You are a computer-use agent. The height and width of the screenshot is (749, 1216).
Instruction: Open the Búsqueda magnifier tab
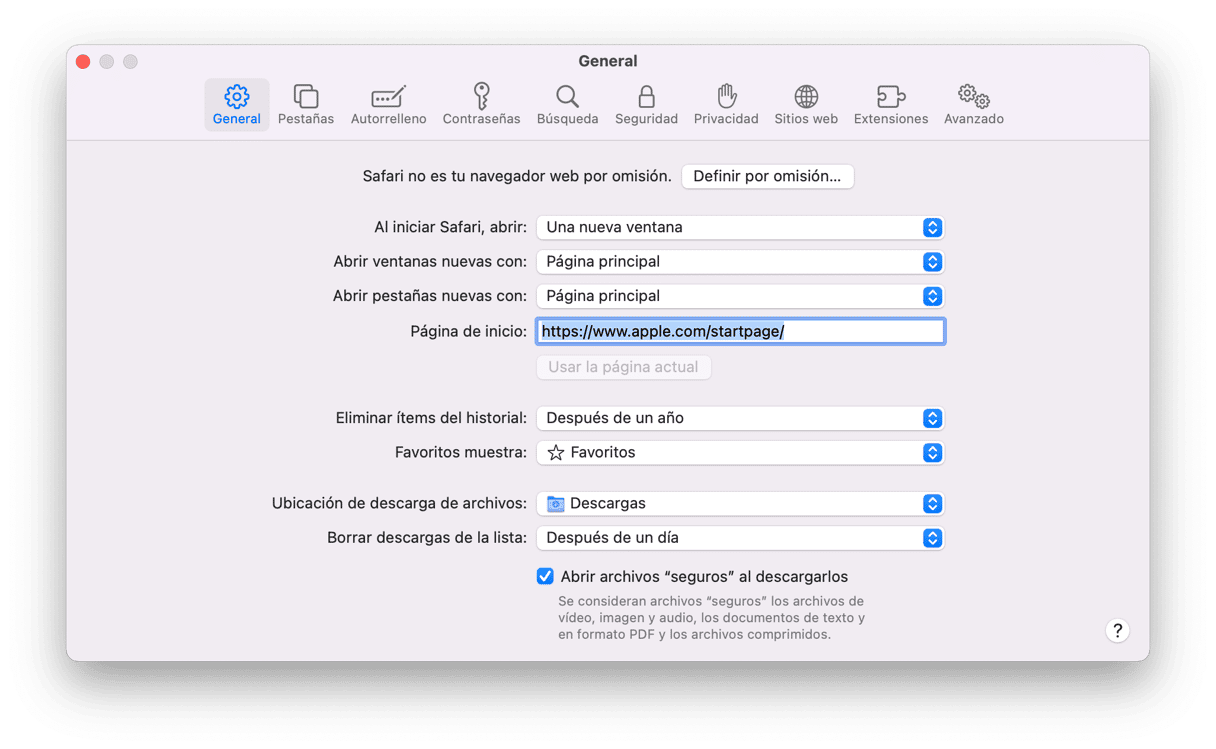pos(567,105)
